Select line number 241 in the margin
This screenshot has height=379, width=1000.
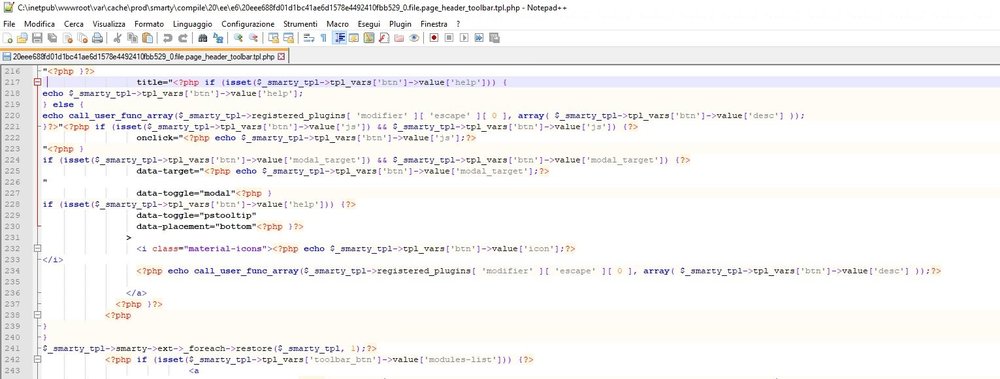12,348
